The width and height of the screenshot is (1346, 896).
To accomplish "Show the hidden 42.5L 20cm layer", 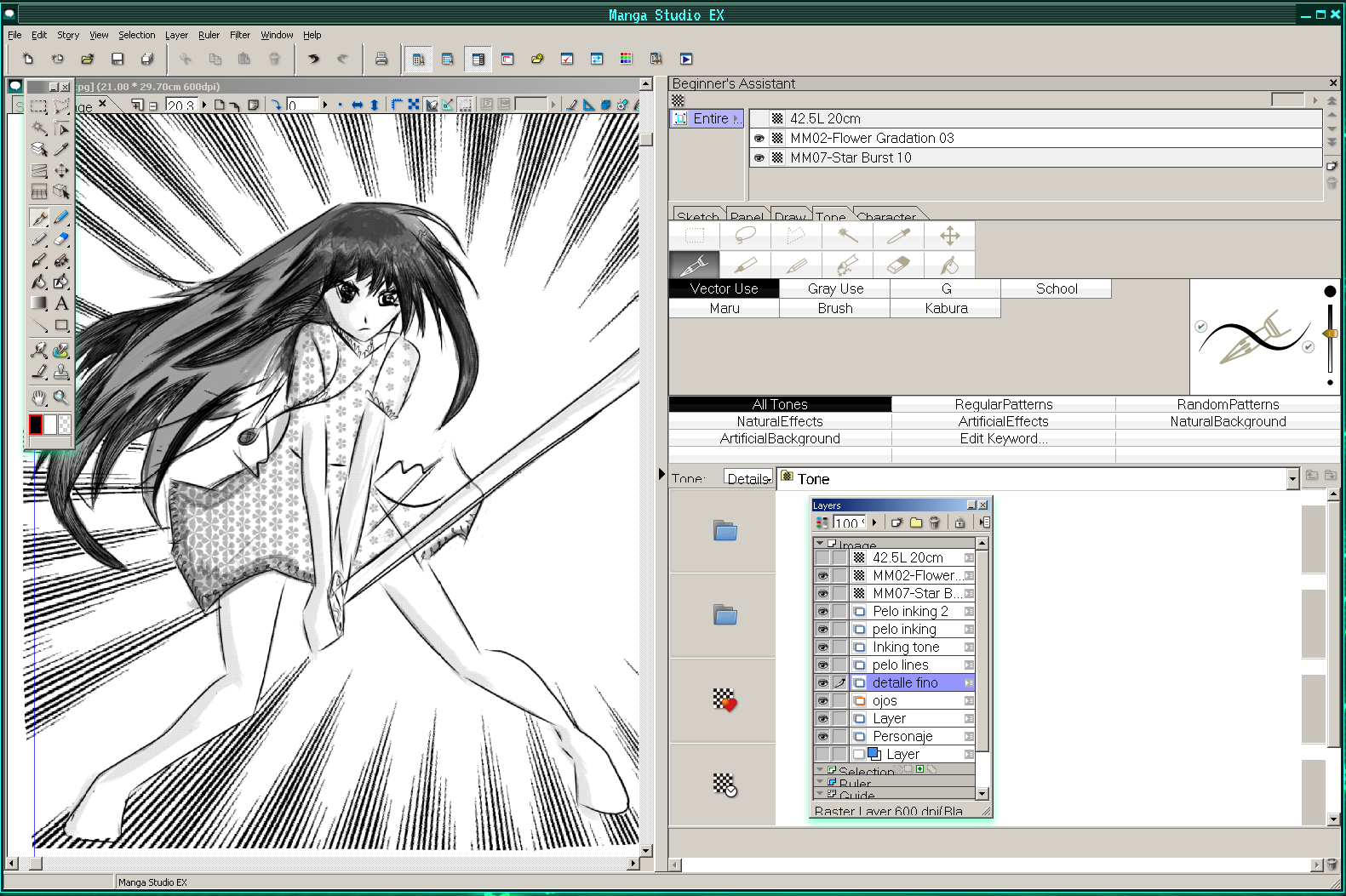I will [822, 557].
